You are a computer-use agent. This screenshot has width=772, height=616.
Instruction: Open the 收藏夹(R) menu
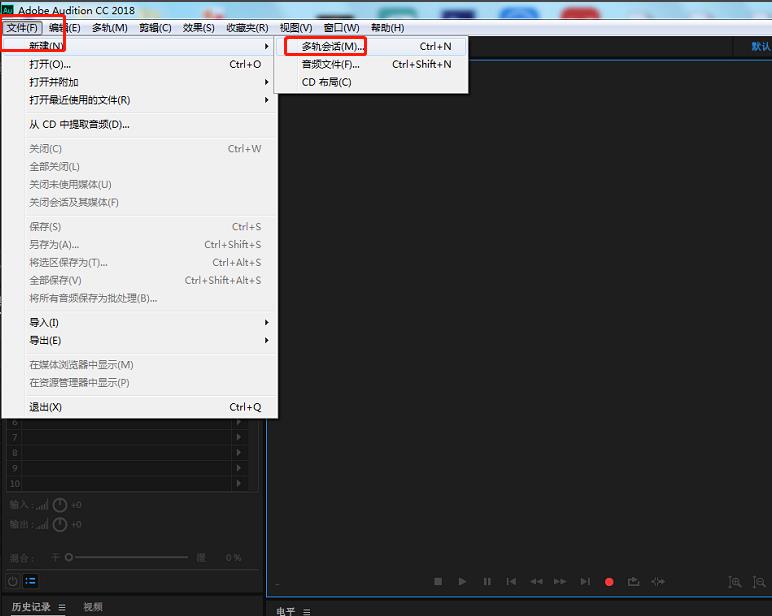point(247,28)
